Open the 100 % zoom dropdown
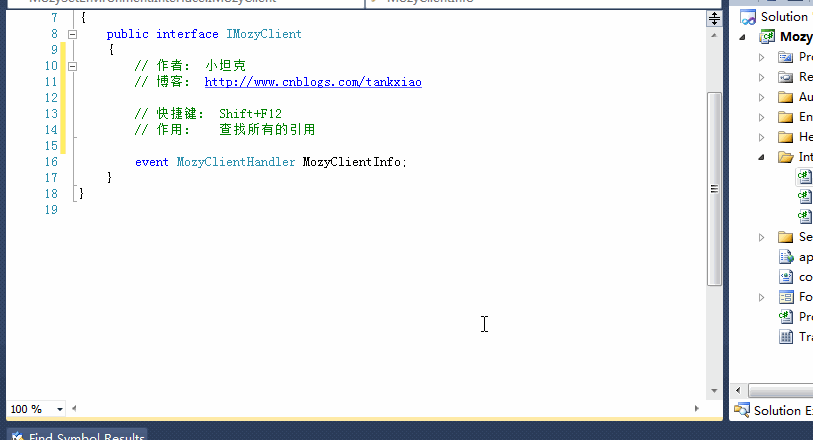The height and width of the screenshot is (440, 813). (60, 409)
